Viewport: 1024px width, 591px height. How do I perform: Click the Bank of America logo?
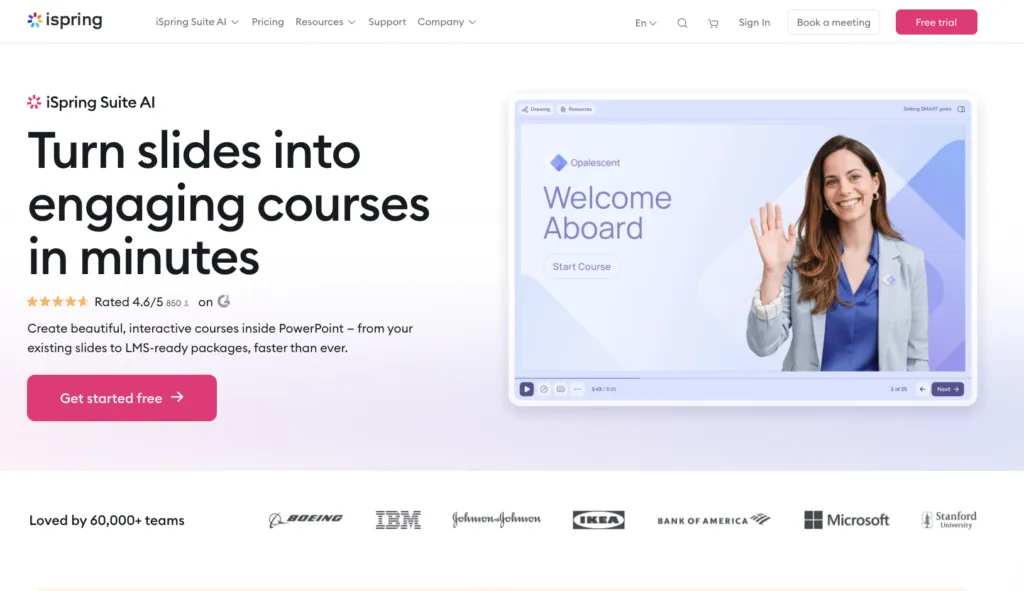coord(714,520)
